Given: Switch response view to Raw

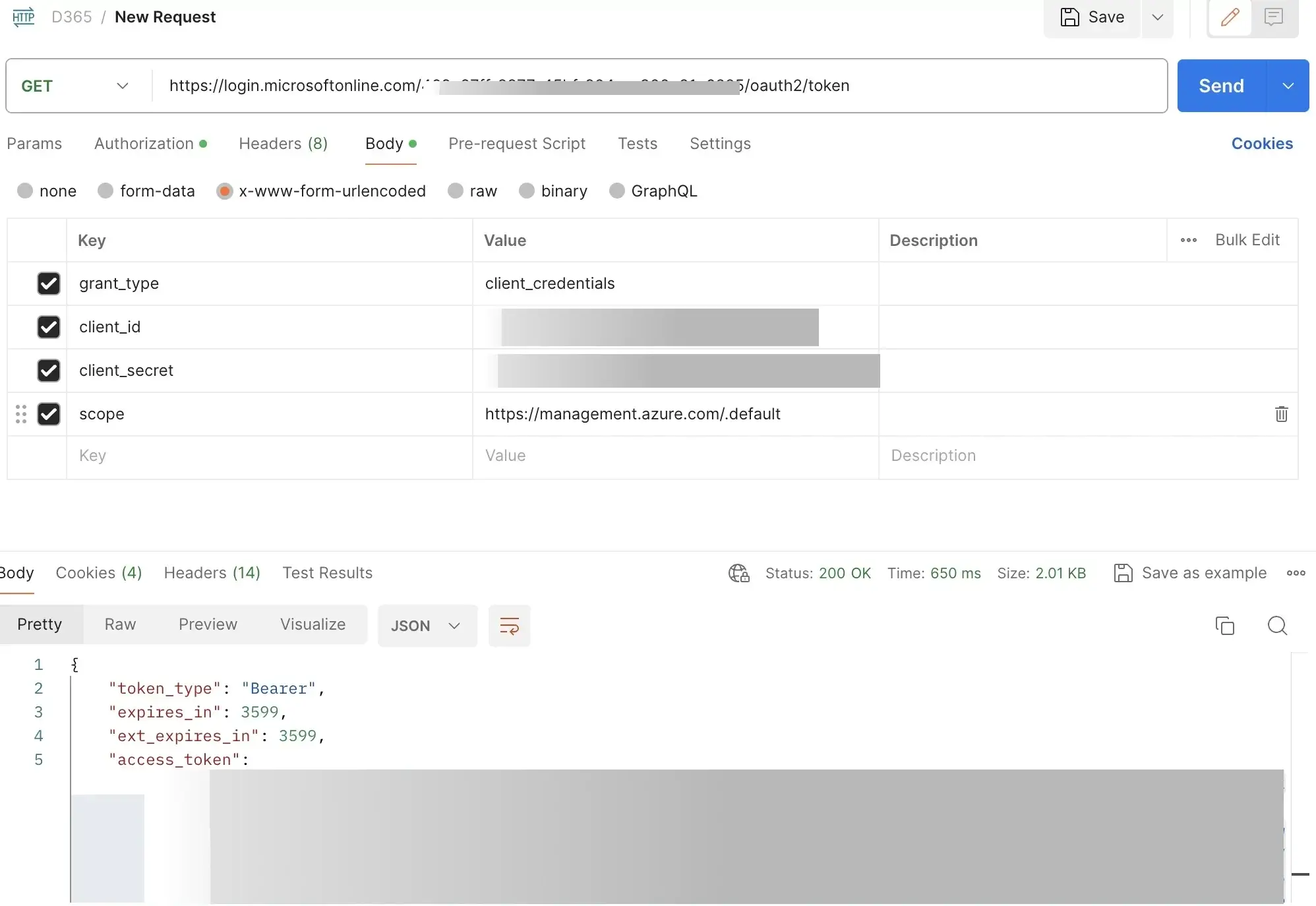Looking at the screenshot, I should [x=121, y=624].
